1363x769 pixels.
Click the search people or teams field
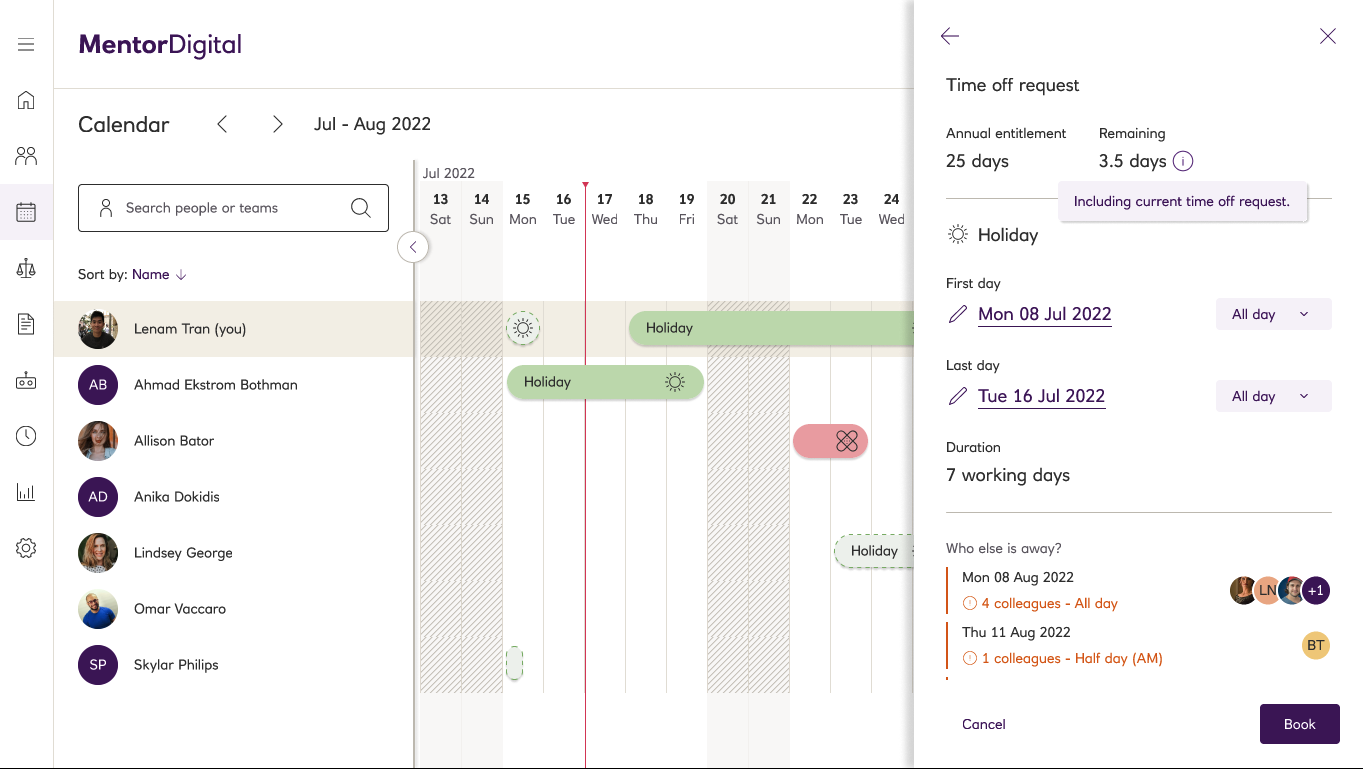tap(233, 208)
